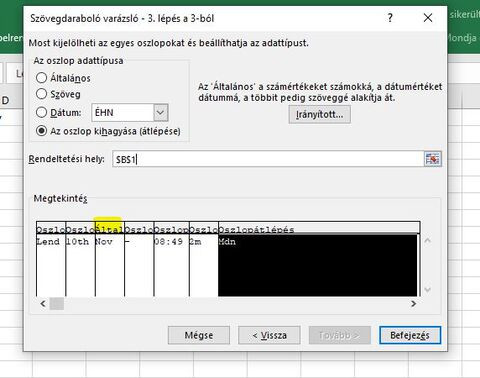The image size is (480, 378).
Task: Finish the wizard with Befejezés
Action: click(x=410, y=335)
